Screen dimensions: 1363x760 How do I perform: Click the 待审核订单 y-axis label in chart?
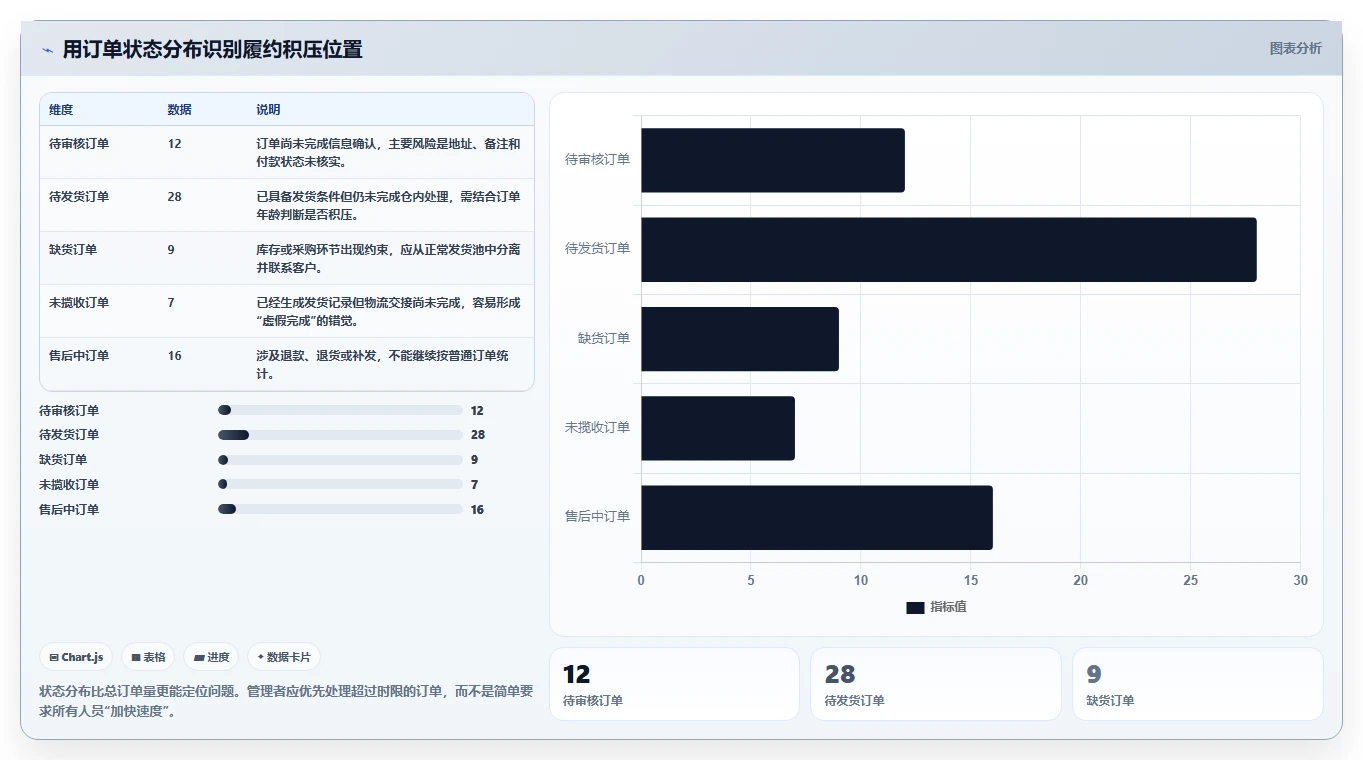coord(597,159)
